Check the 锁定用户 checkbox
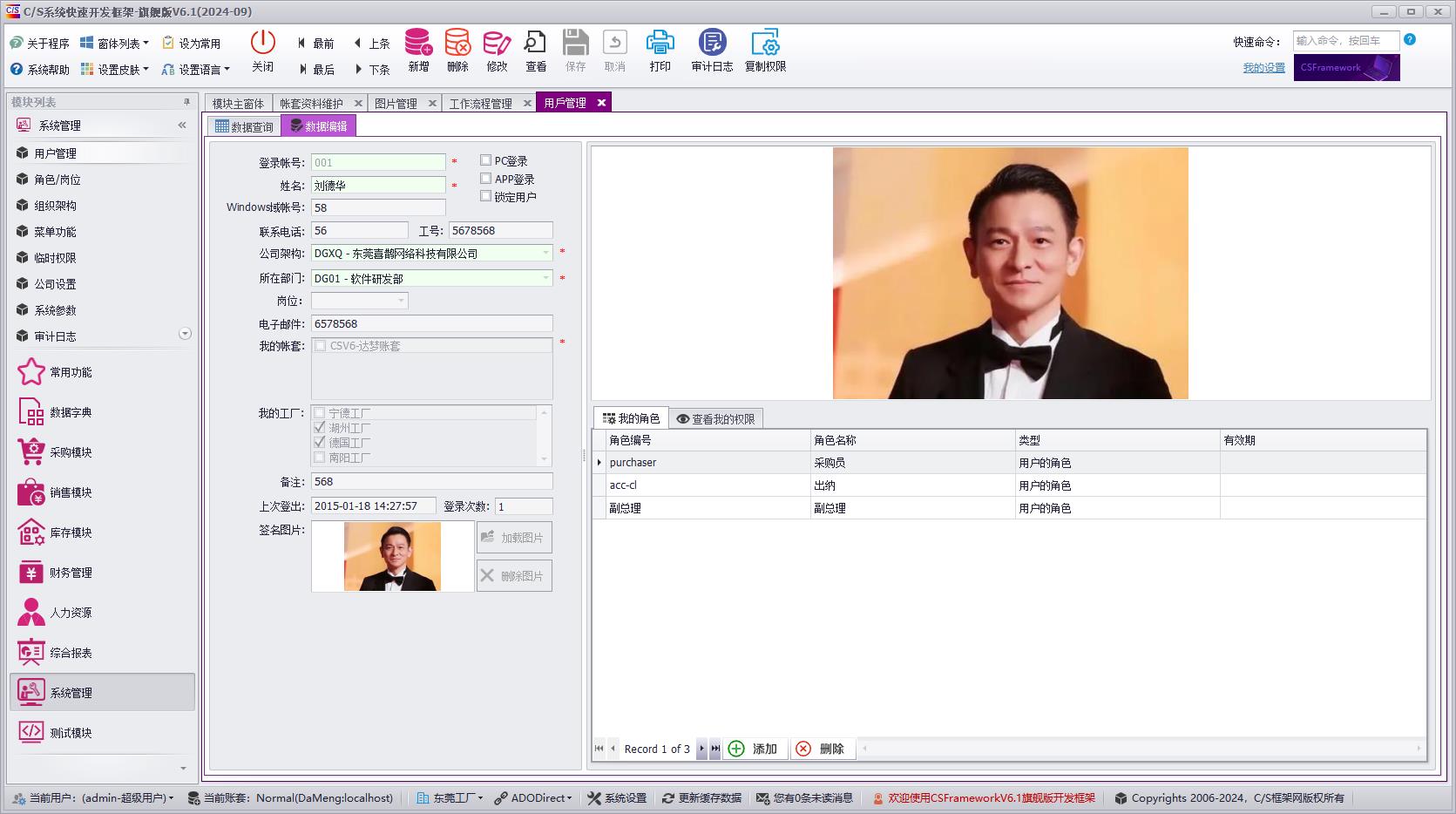The width and height of the screenshot is (1456, 814). point(486,196)
